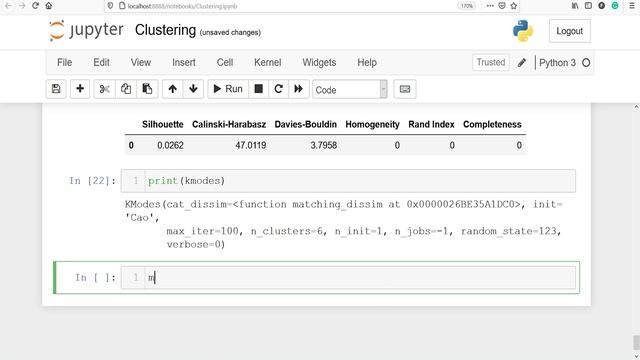This screenshot has width=640, height=360.
Task: Run the current cell
Action: tap(228, 89)
